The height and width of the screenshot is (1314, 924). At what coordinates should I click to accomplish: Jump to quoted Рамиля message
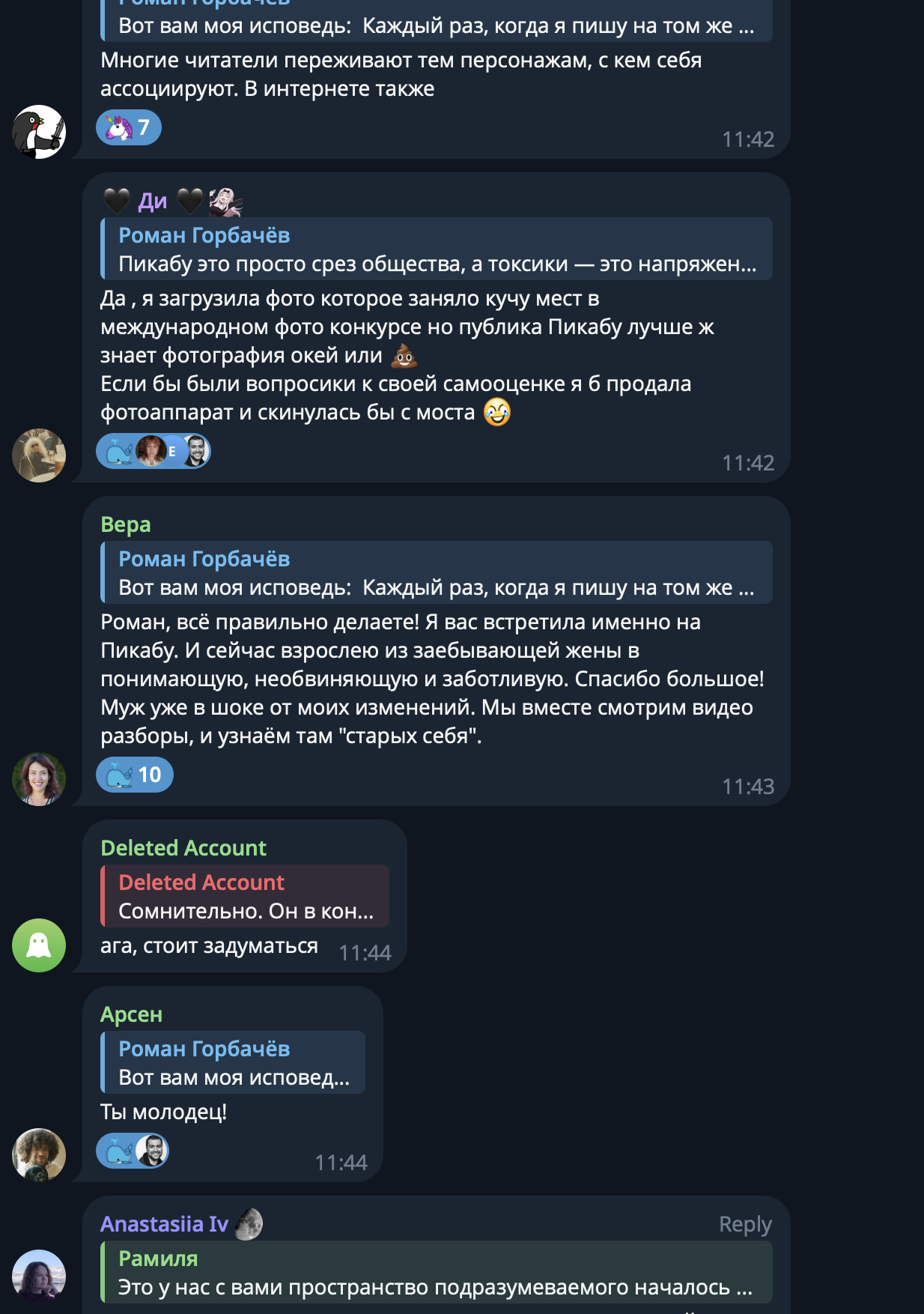point(436,1272)
